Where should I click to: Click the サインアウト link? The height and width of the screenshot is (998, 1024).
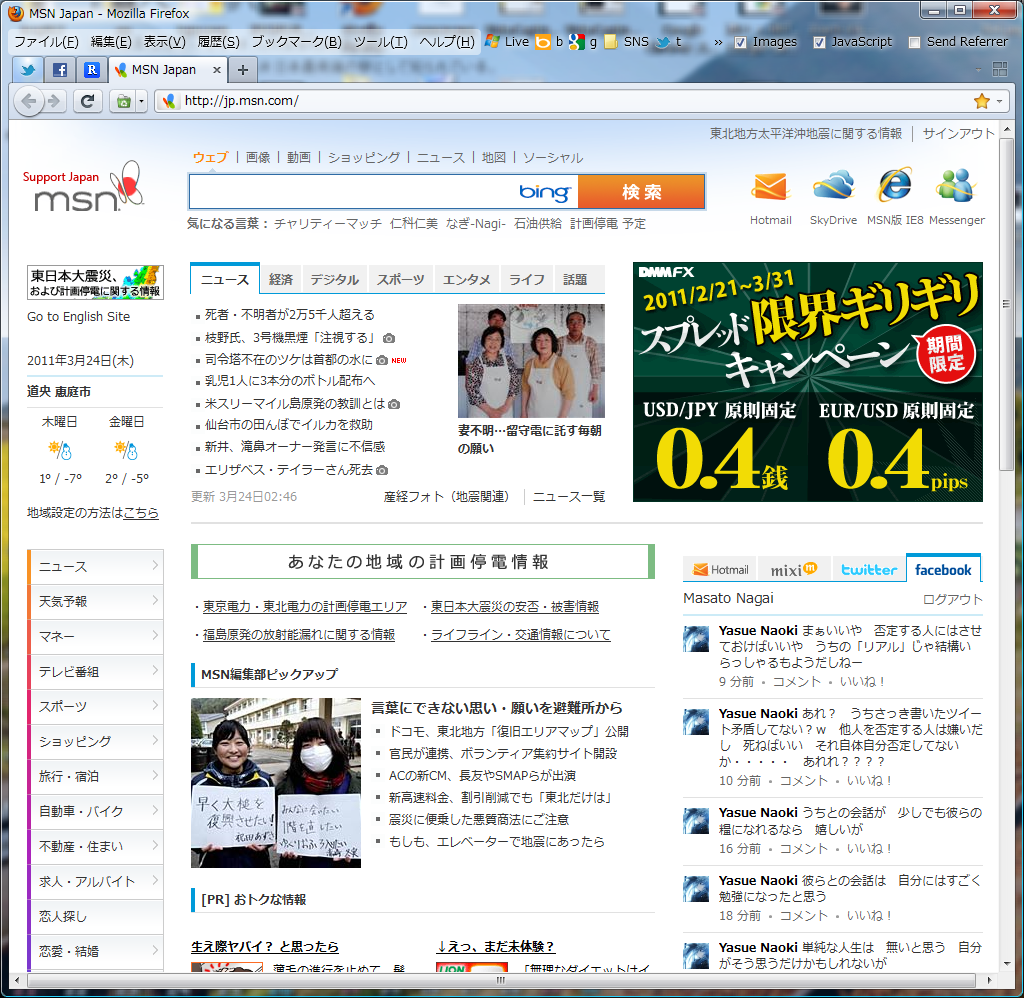click(958, 133)
